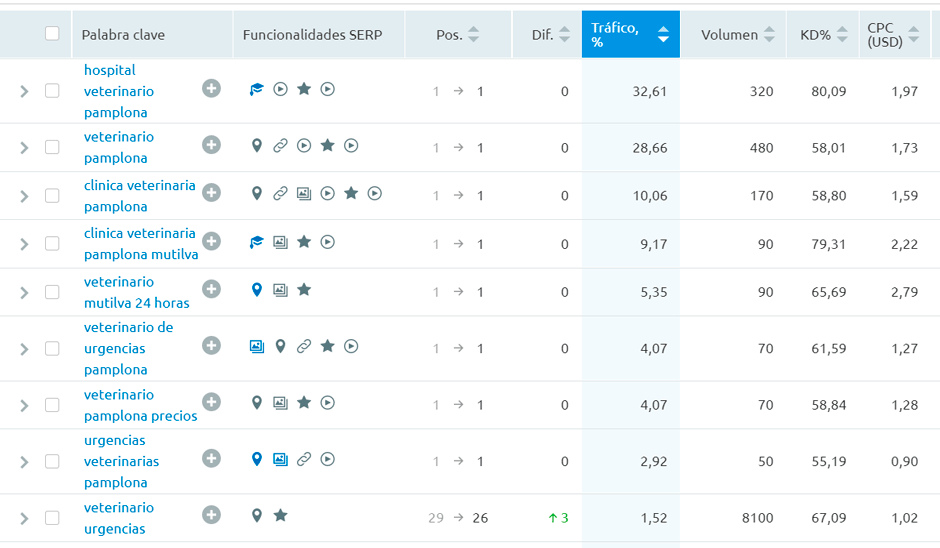Viewport: 940px width, 548px height.
Task: Expand the 'hospital veterinario pamplona' row
Action: (x=25, y=91)
